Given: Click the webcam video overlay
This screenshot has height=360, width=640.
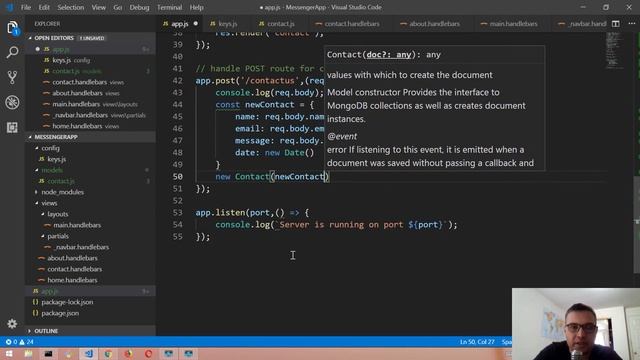Looking at the screenshot, I should click(576, 324).
